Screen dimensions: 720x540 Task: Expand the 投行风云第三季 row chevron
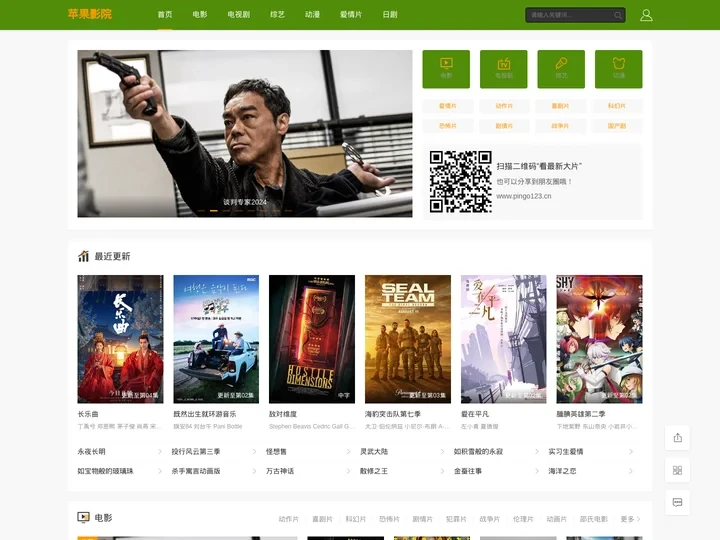coord(254,452)
